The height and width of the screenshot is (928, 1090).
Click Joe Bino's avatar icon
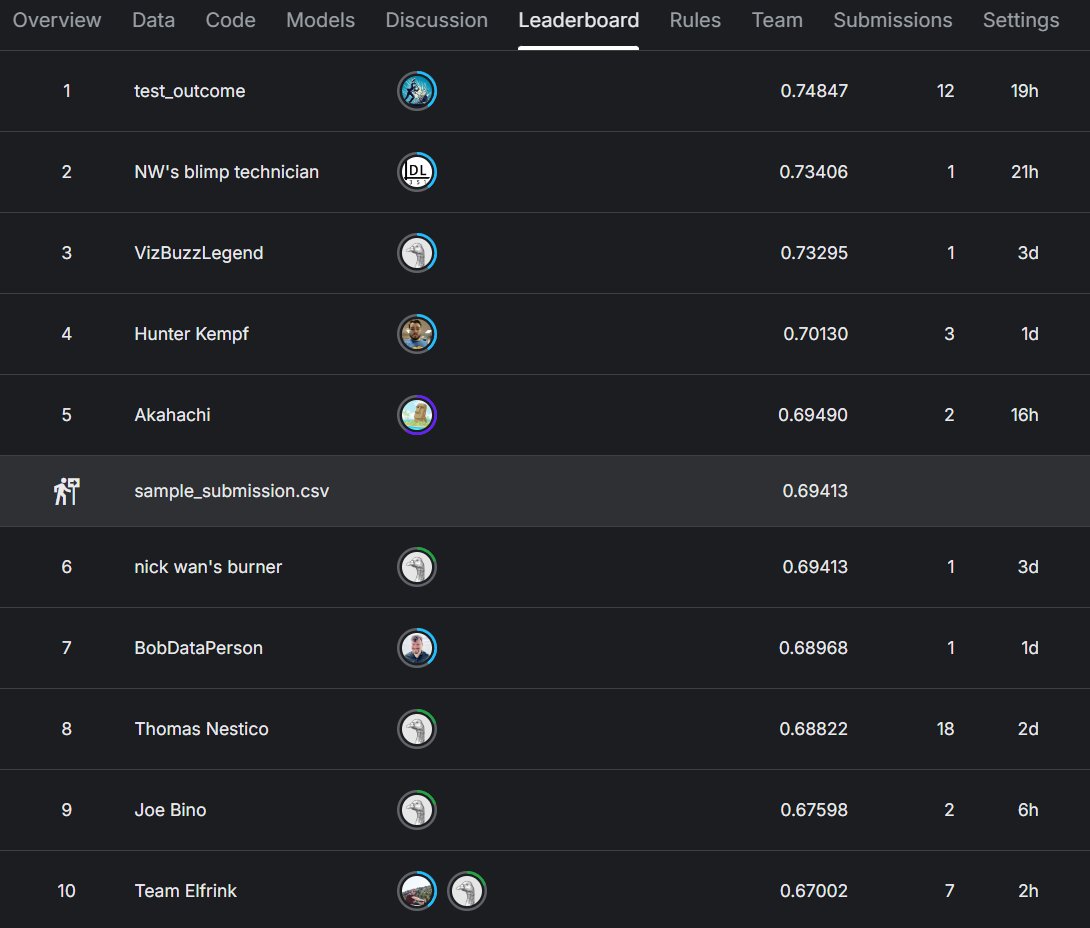point(417,810)
